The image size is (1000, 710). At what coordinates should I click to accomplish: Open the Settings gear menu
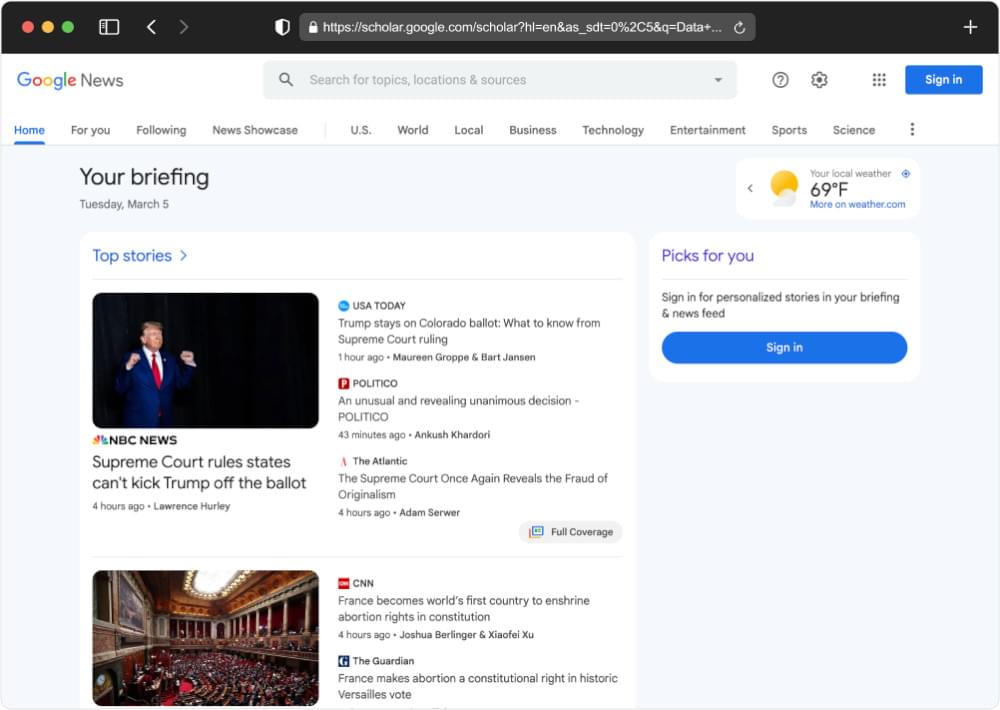click(x=819, y=79)
